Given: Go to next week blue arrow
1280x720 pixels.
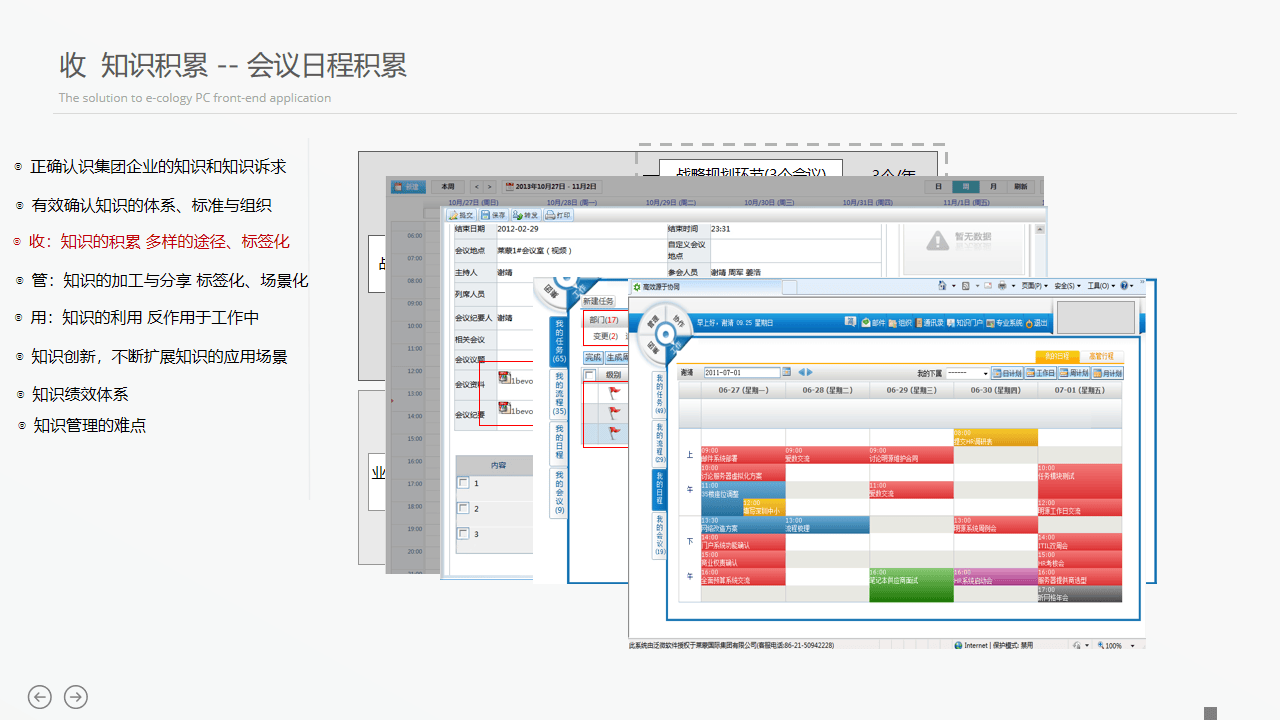Looking at the screenshot, I should click(809, 372).
